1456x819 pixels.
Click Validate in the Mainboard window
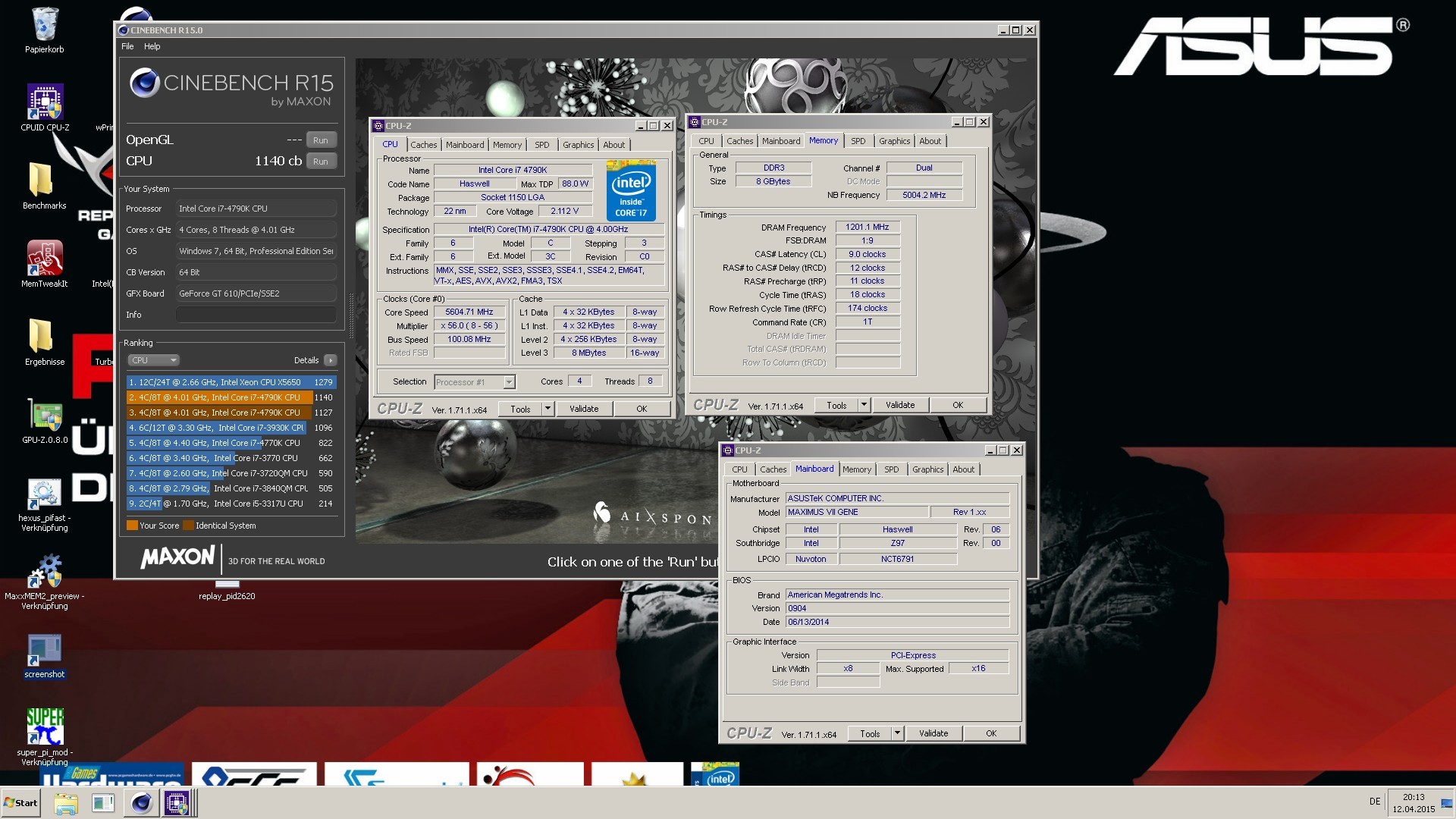934,733
